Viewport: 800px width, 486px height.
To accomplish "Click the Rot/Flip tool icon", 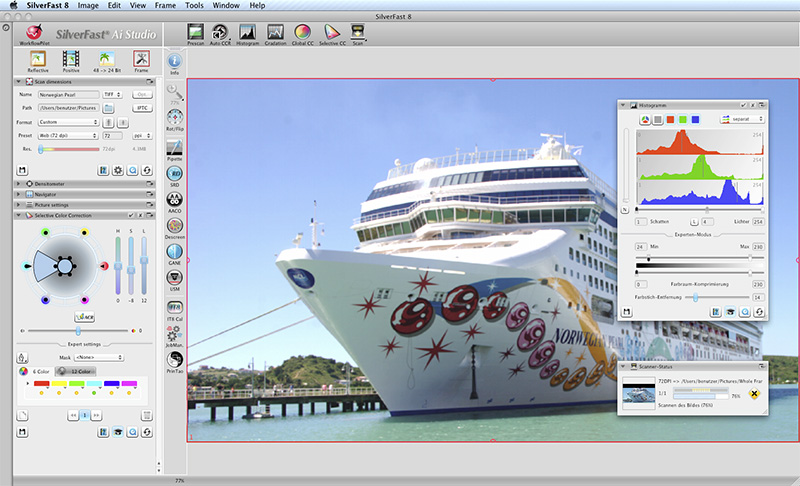I will [x=174, y=119].
